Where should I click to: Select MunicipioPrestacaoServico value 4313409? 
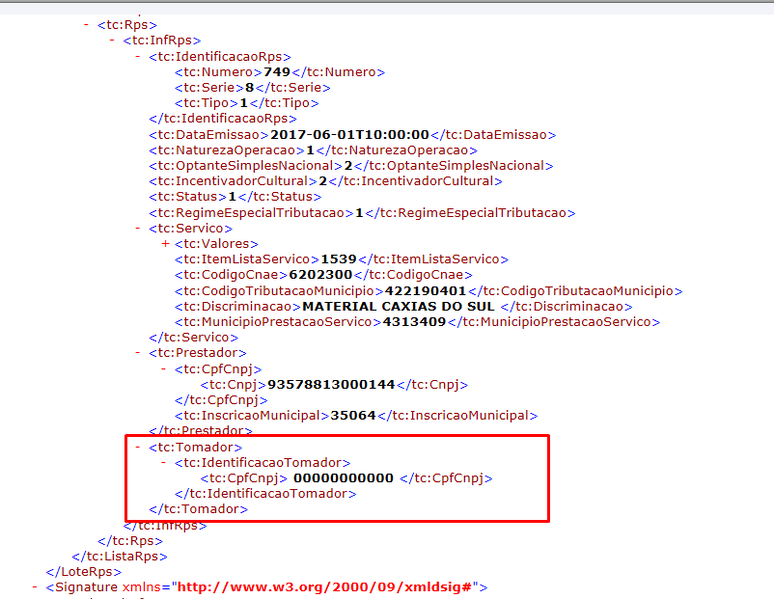click(x=414, y=321)
